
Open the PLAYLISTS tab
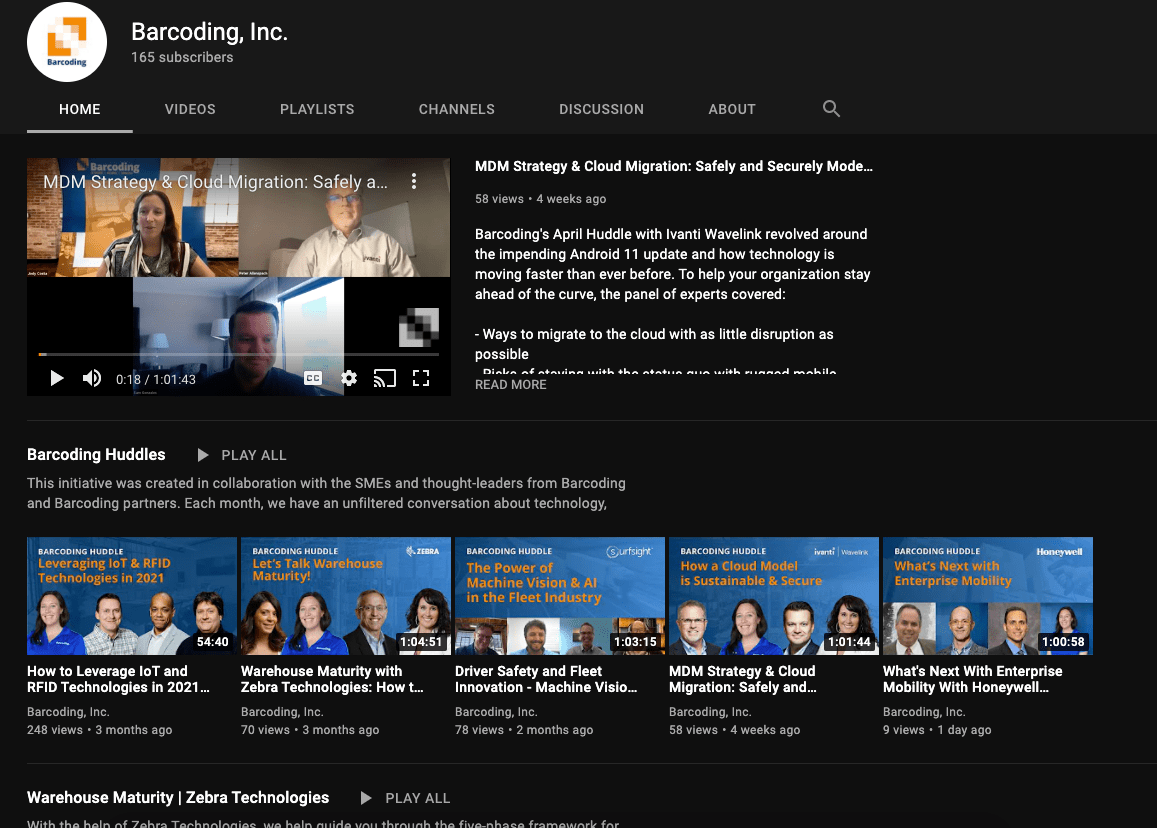coord(317,109)
